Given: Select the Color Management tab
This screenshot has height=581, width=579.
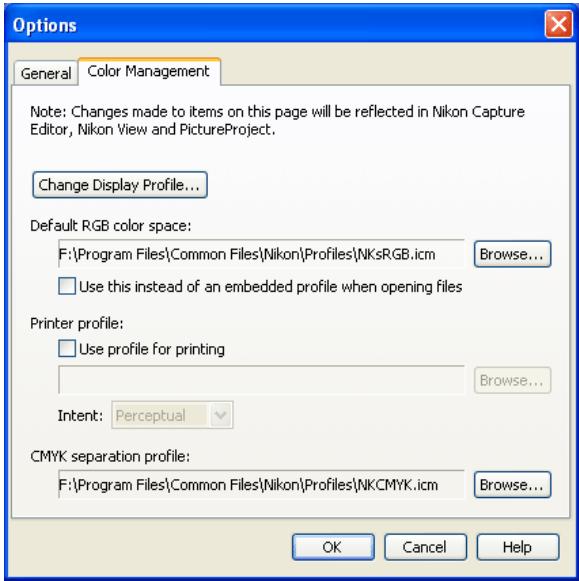Looking at the screenshot, I should (x=149, y=71).
